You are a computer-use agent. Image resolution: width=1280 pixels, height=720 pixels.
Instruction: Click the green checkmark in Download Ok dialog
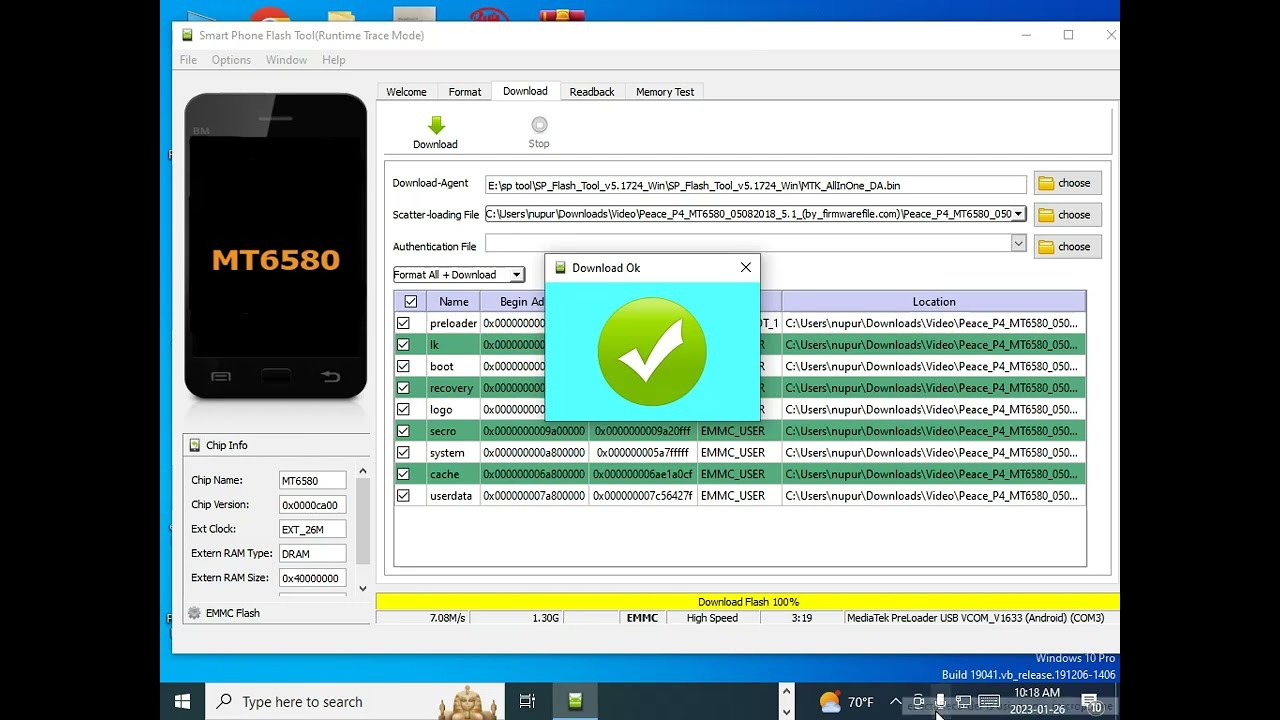click(x=652, y=351)
